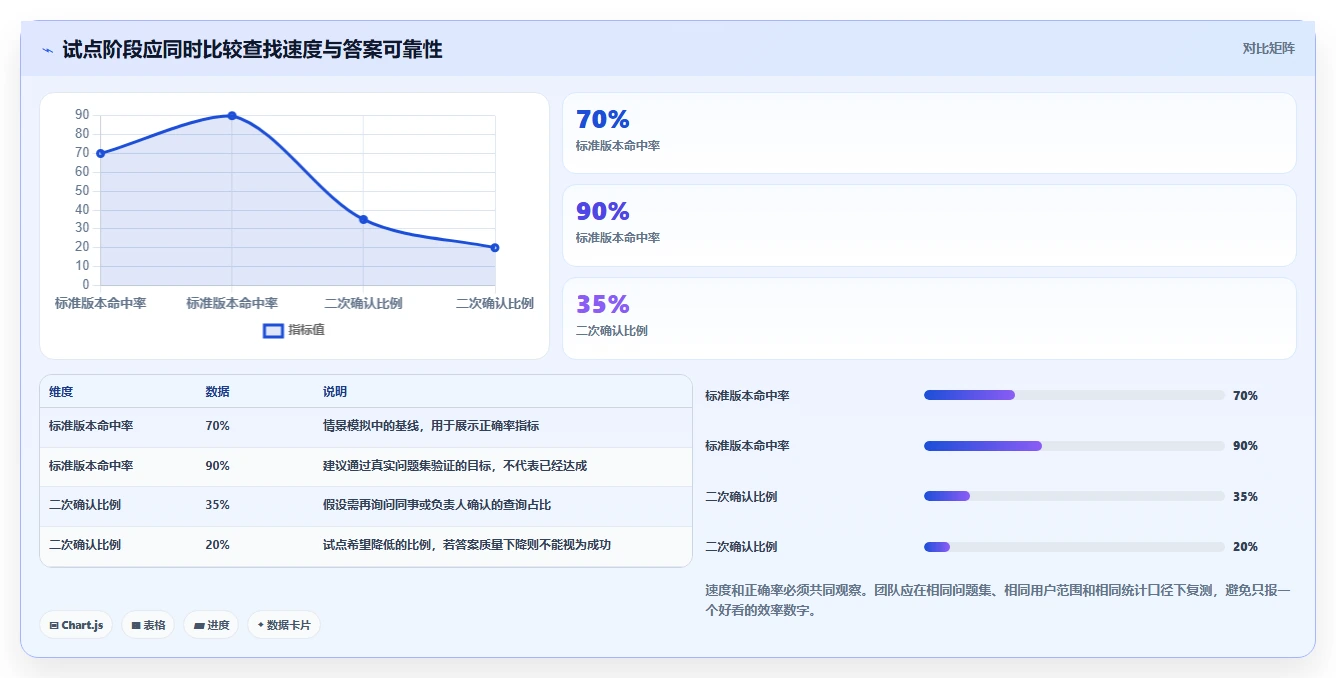
Task: Click the progress bar showing 70%
Action: click(1074, 395)
